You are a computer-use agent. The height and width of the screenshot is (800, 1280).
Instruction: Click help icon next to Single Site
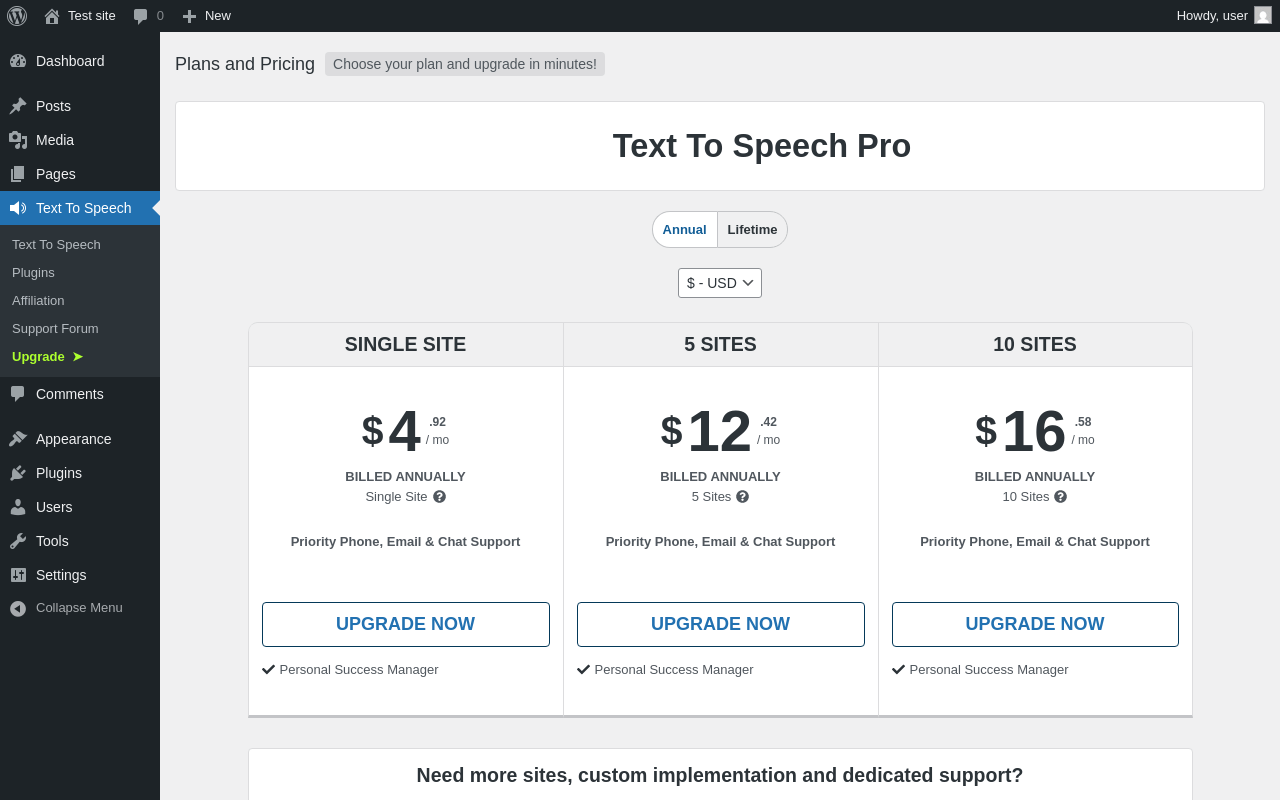(x=439, y=497)
